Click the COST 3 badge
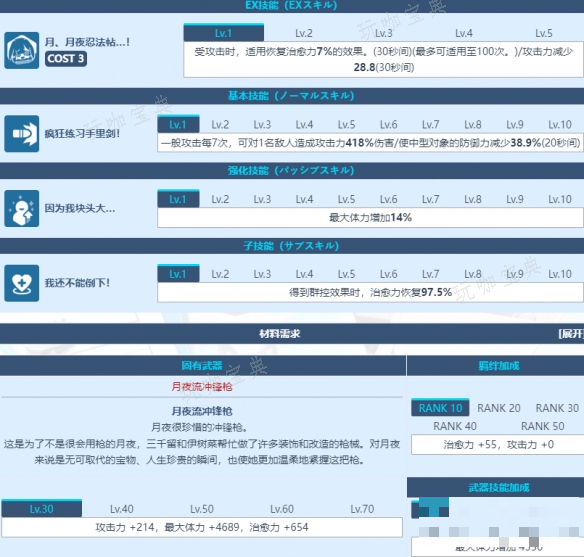 tap(66, 58)
